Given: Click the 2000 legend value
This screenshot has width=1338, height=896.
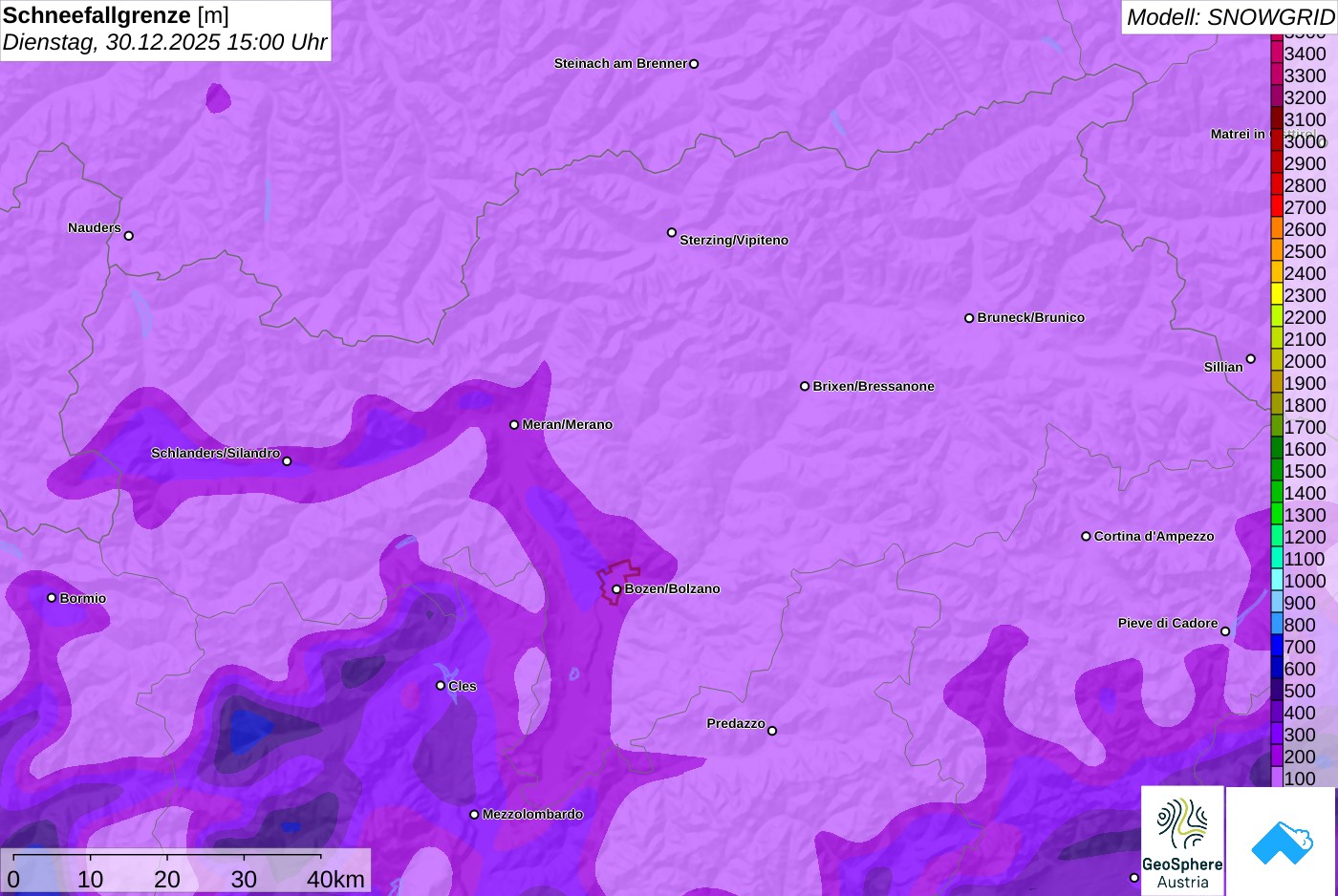Looking at the screenshot, I should pyautogui.click(x=1305, y=361).
